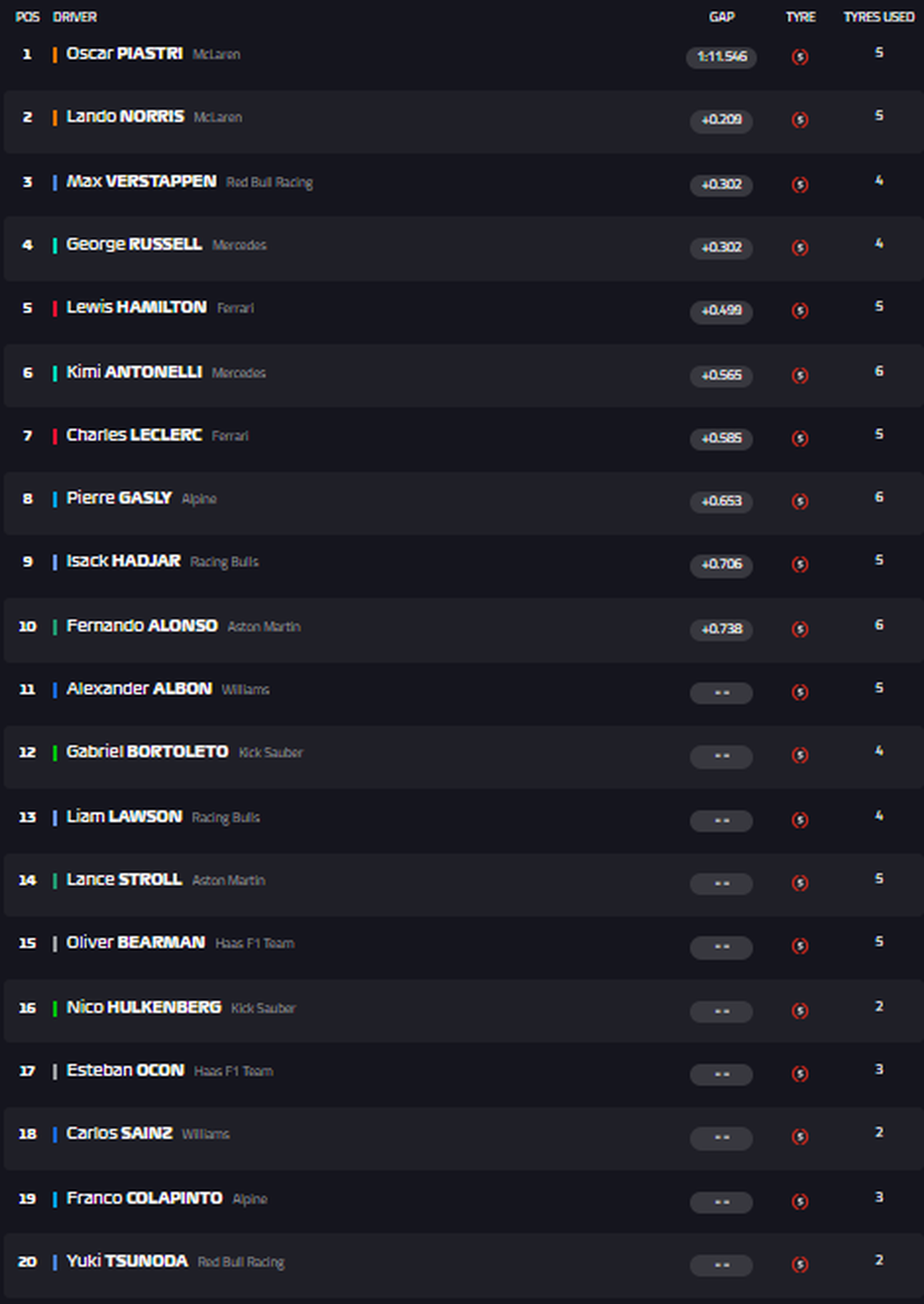Select the +0.738 gap badge for Alonso
Viewport: 924px width, 1304px height.
tap(721, 629)
